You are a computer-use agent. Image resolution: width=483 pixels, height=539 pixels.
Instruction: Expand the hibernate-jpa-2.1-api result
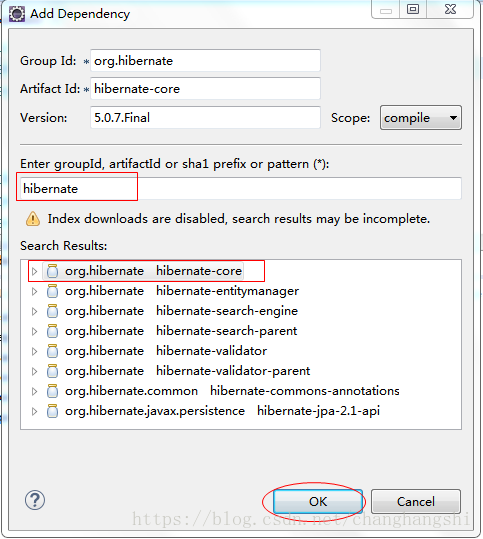[34, 411]
